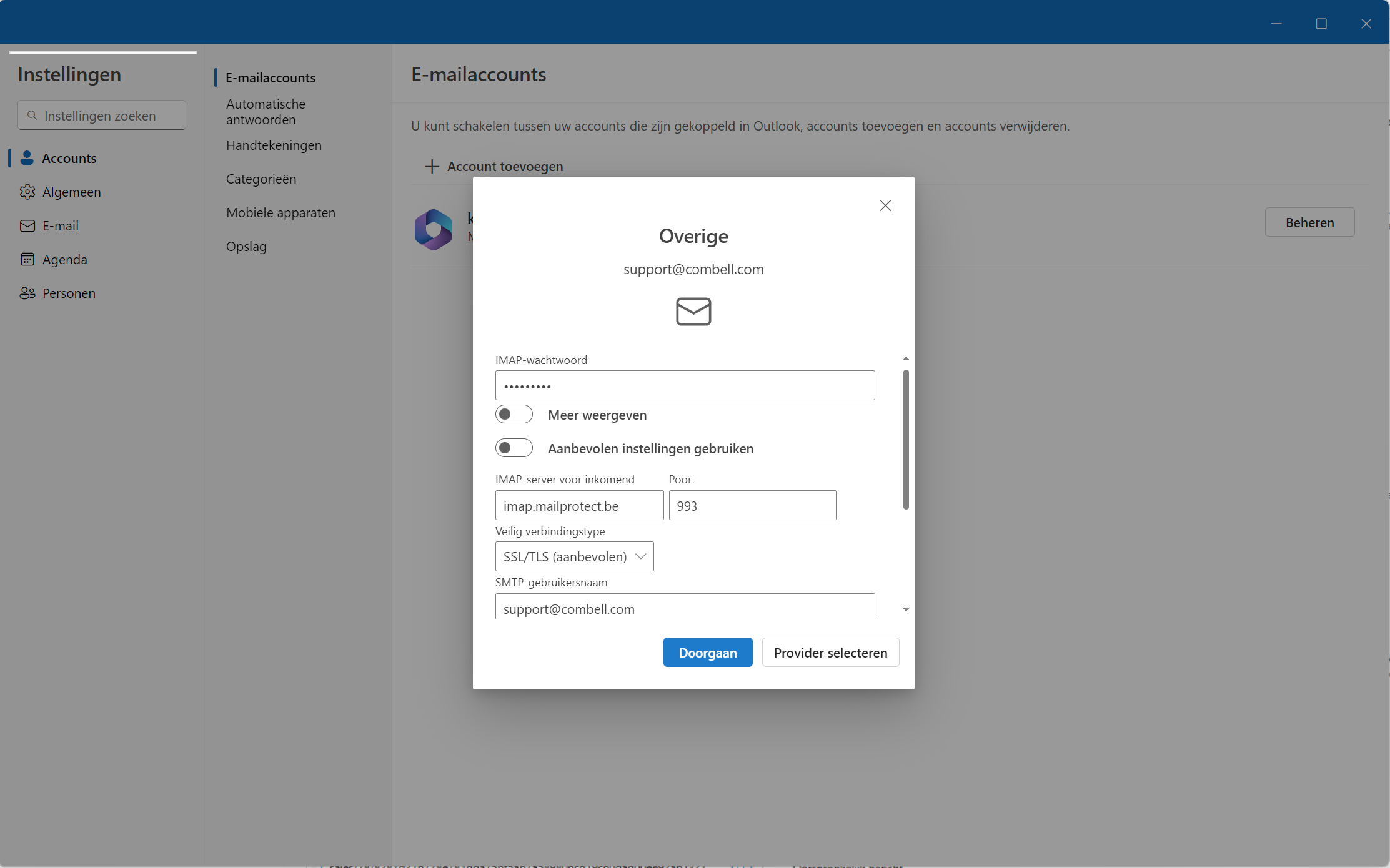Click the Provider selecteren button
Image resolution: width=1390 pixels, height=868 pixels.
tap(830, 653)
